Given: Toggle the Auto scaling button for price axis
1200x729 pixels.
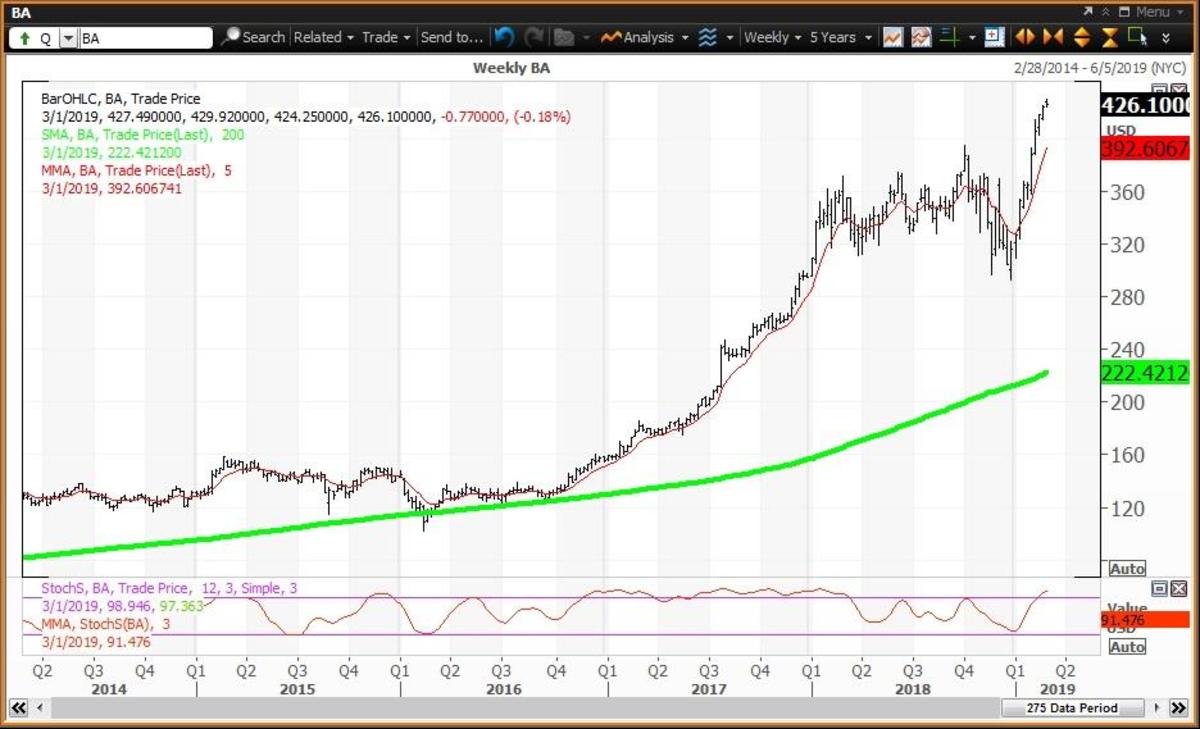Looking at the screenshot, I should pyautogui.click(x=1127, y=568).
